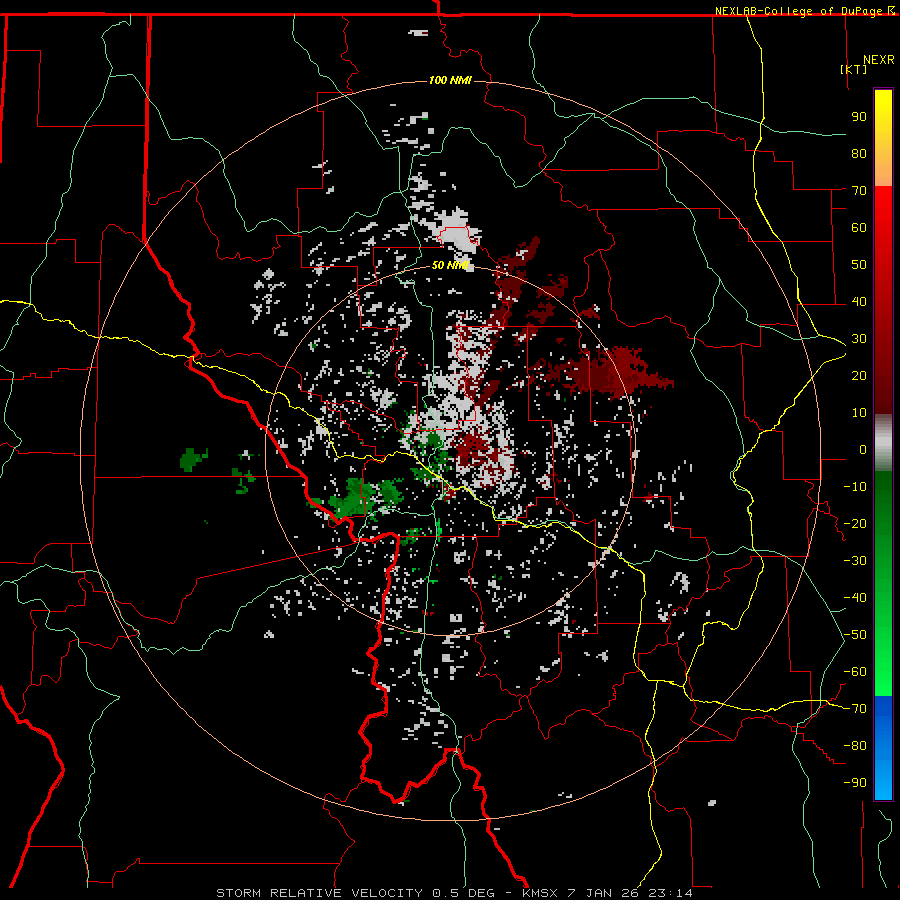This screenshot has width=900, height=900.
Task: Click the 0 value on the velocity scale
Action: [x=863, y=450]
